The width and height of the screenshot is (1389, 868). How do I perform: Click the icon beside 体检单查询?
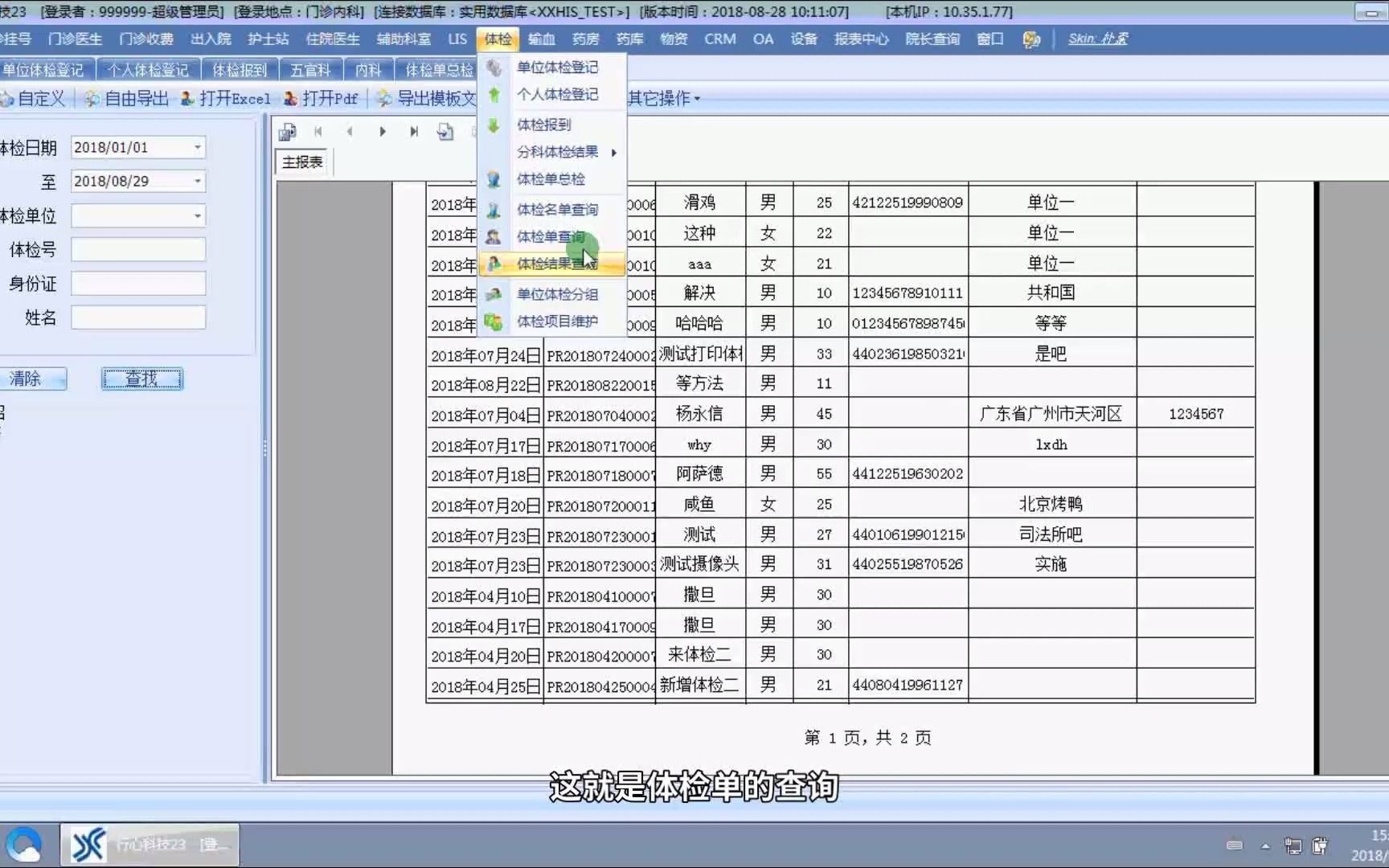(494, 237)
